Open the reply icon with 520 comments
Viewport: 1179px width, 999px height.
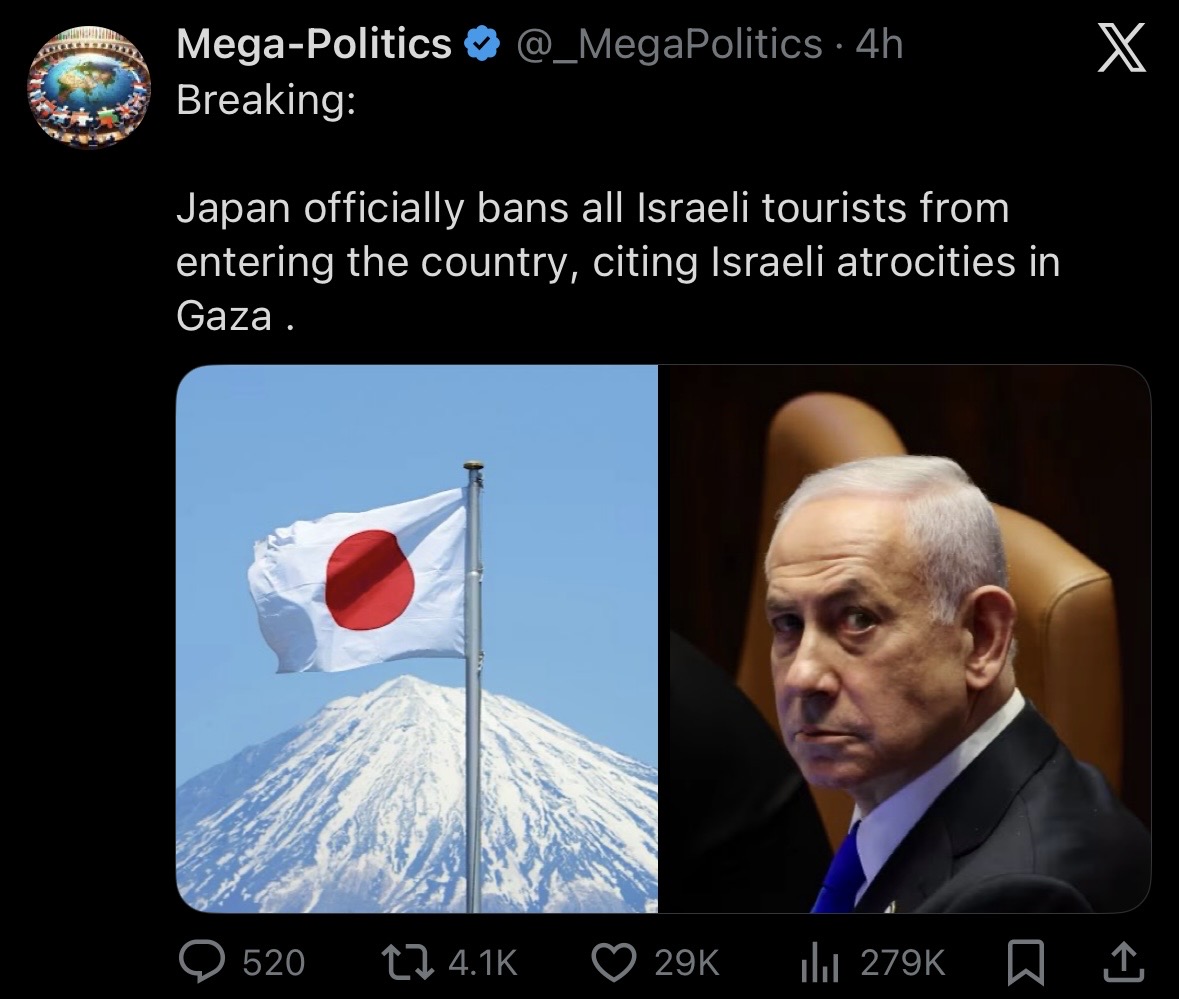pyautogui.click(x=202, y=962)
